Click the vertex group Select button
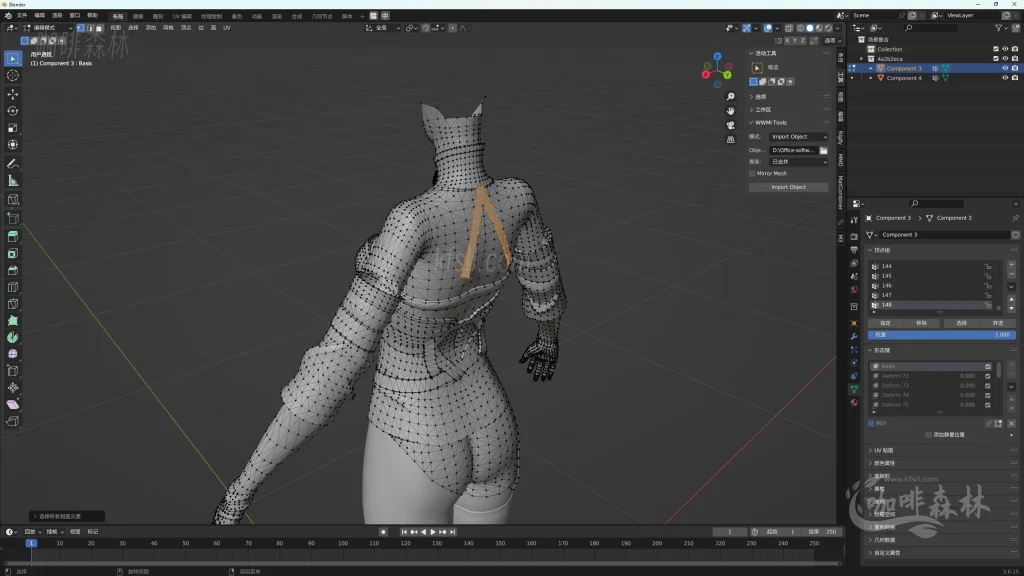This screenshot has height=576, width=1024. [961, 323]
